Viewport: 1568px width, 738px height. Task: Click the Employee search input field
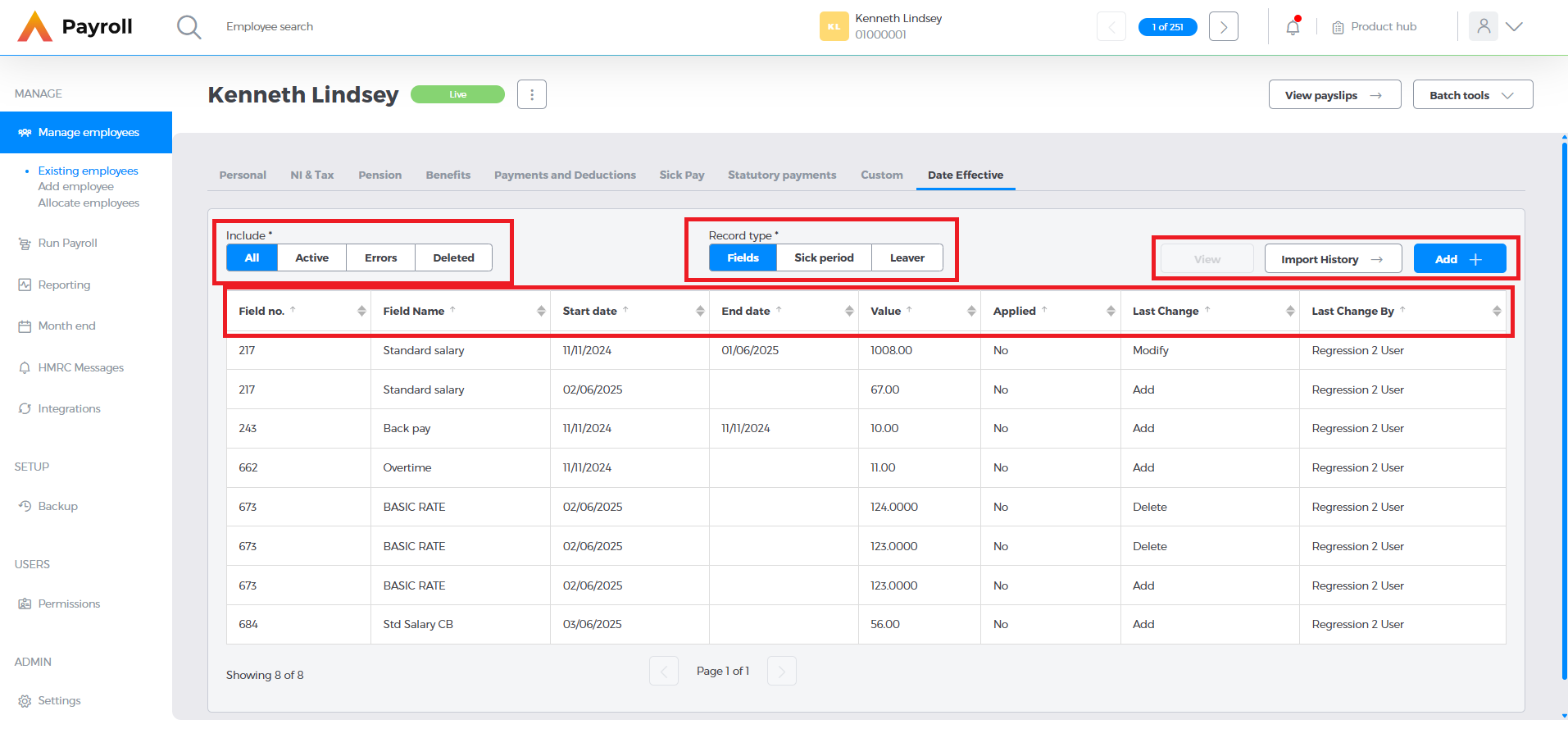pyautogui.click(x=270, y=26)
